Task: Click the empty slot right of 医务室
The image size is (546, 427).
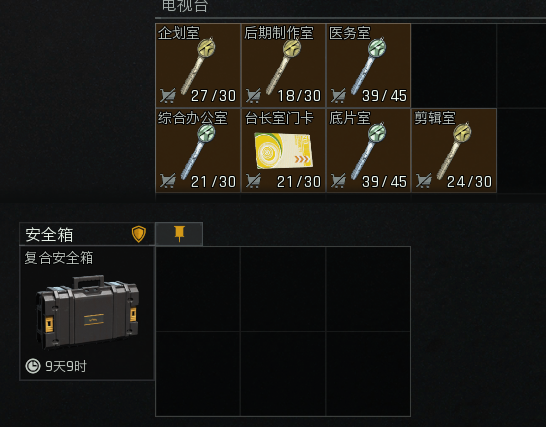Action: [x=454, y=65]
